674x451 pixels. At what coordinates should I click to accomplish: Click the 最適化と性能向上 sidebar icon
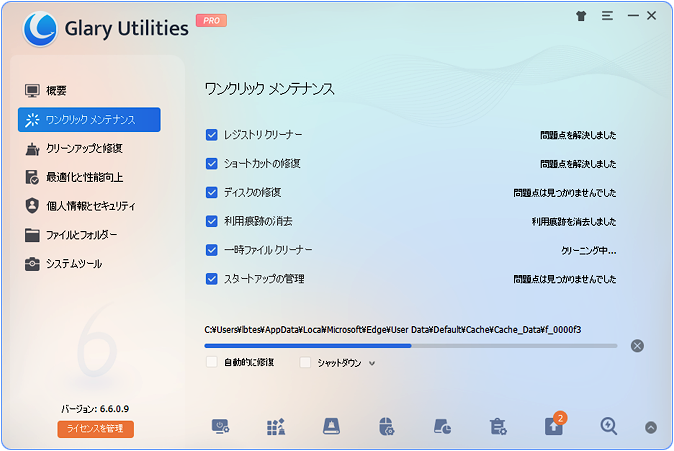(x=32, y=177)
